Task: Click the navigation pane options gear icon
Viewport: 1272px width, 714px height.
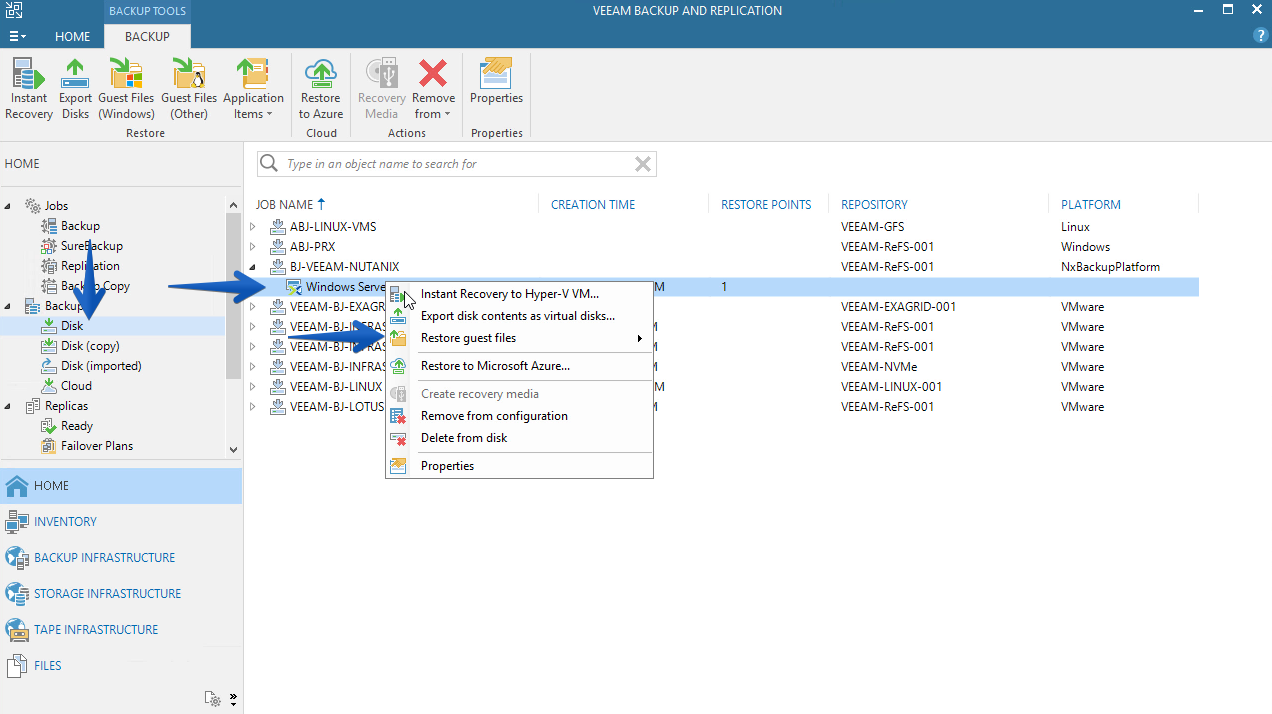Action: [212, 699]
